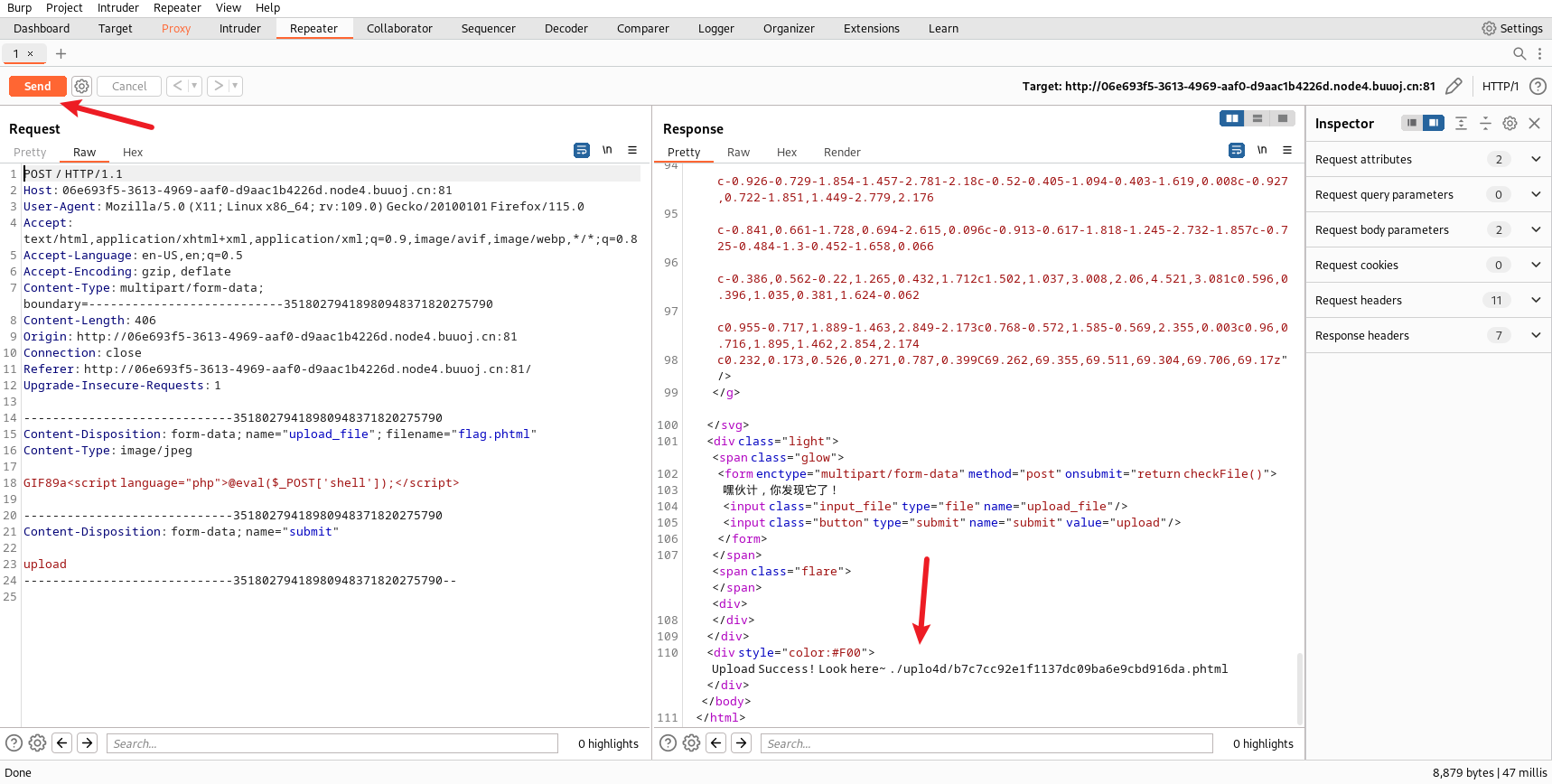Click the Cancel button
The height and width of the screenshot is (784, 1552).
129,86
